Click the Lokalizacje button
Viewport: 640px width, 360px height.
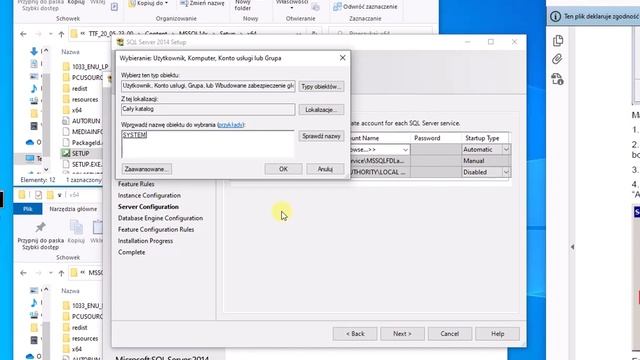[321, 109]
